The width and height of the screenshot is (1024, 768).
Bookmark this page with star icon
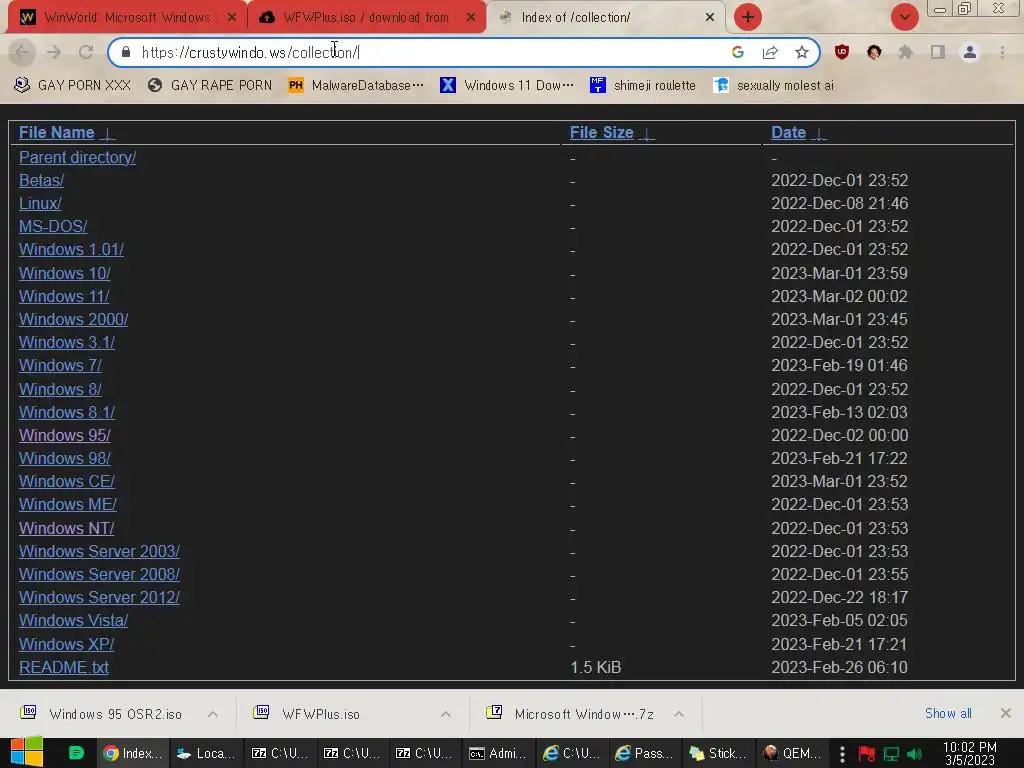point(802,52)
